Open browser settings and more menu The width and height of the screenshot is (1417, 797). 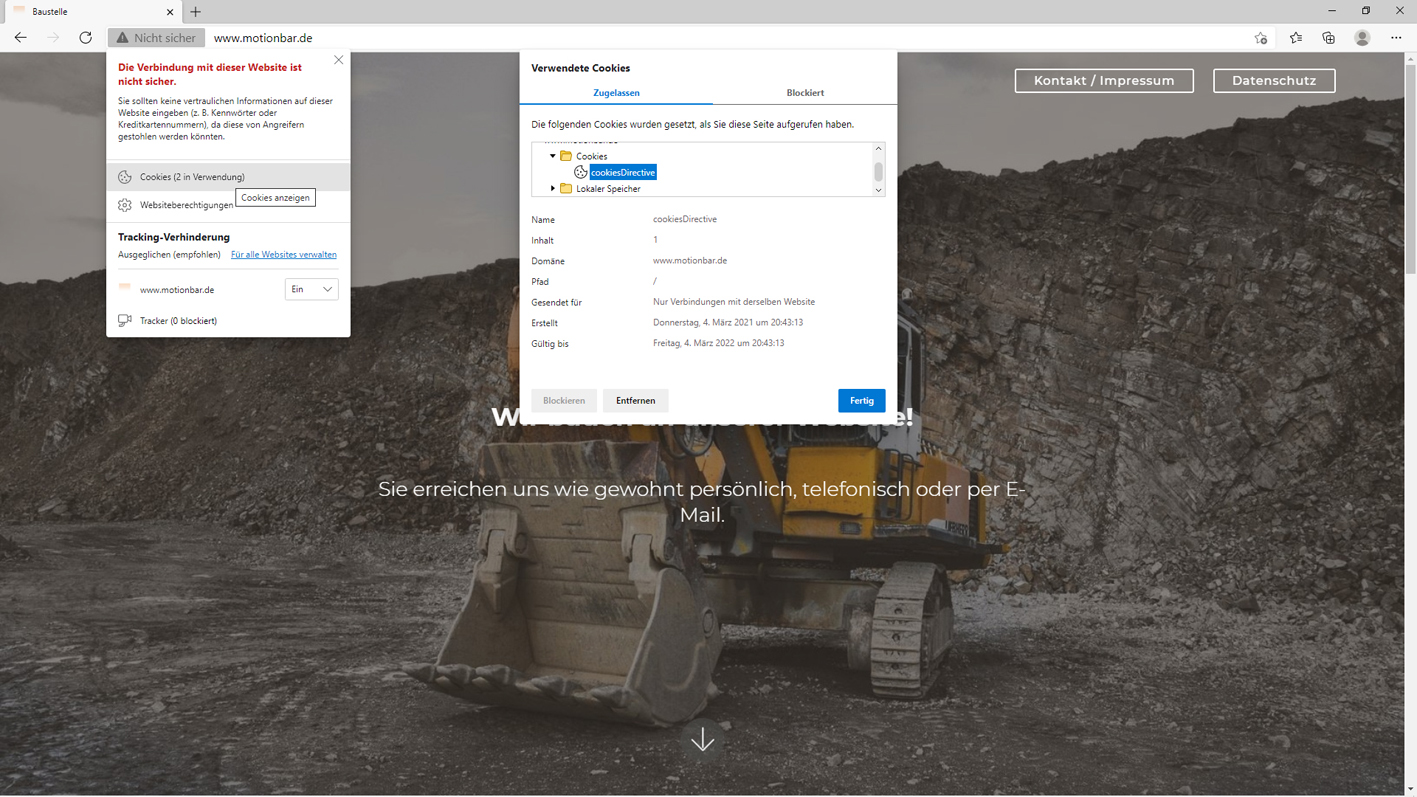(x=1396, y=38)
